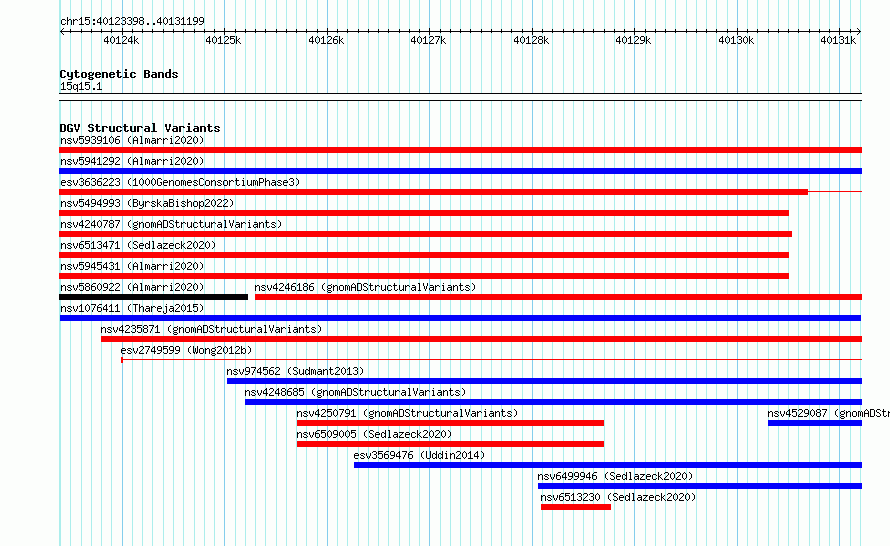Select the short blue bar under nsv4529087
This screenshot has width=890, height=546.
815,423
